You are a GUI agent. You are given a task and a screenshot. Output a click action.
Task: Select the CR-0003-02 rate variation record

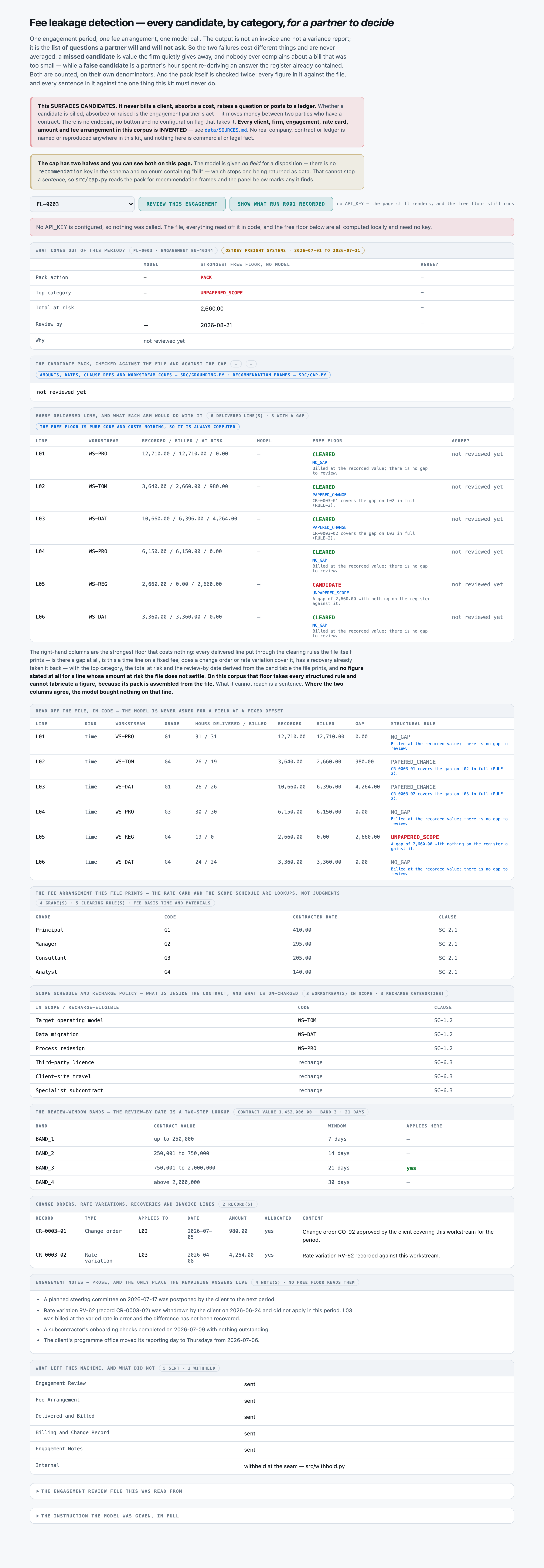click(272, 1258)
